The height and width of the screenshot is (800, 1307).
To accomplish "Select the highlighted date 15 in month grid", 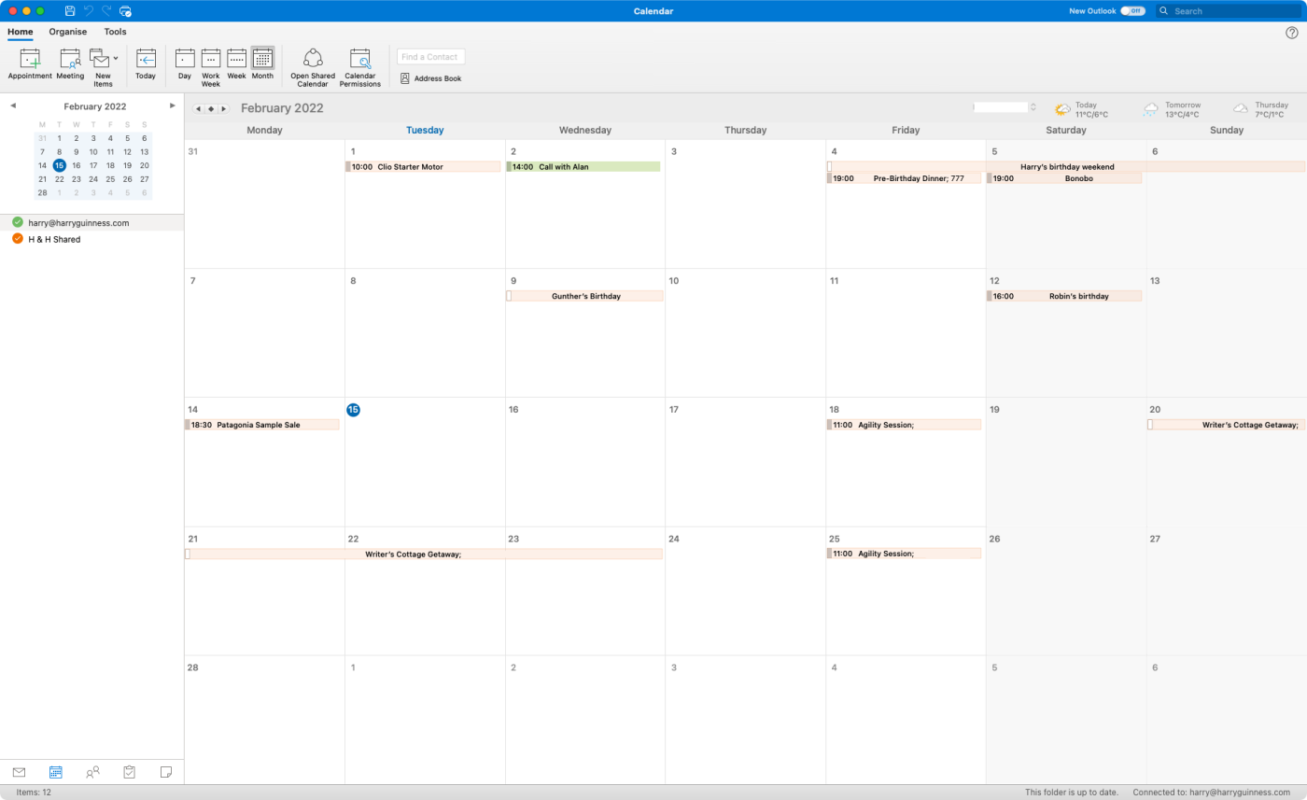I will click(x=353, y=410).
